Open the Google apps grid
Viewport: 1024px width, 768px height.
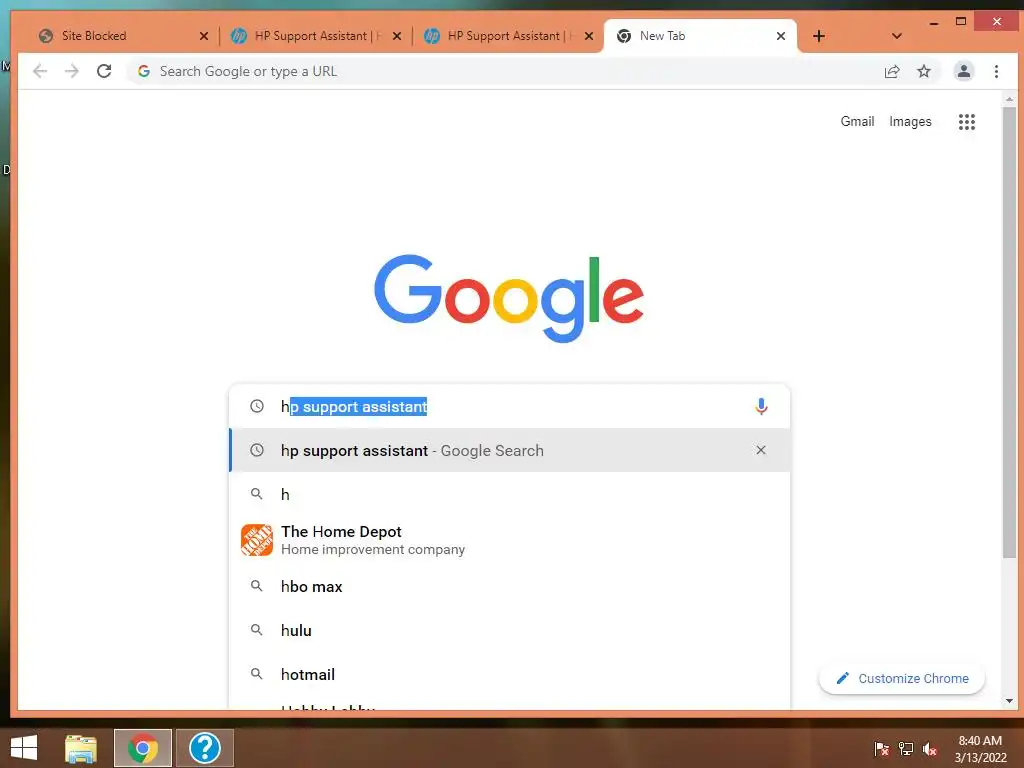(967, 121)
